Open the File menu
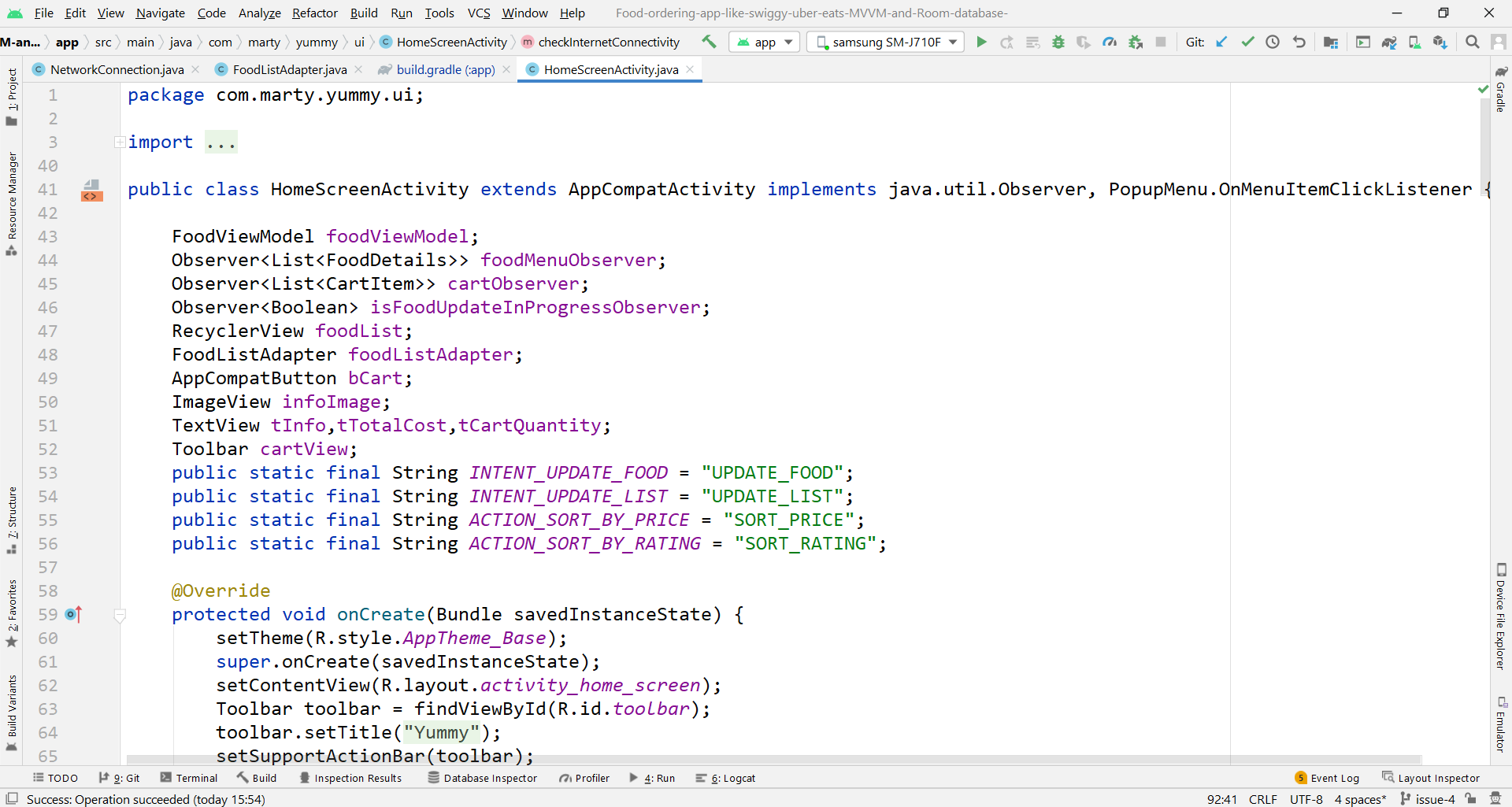 coord(44,13)
